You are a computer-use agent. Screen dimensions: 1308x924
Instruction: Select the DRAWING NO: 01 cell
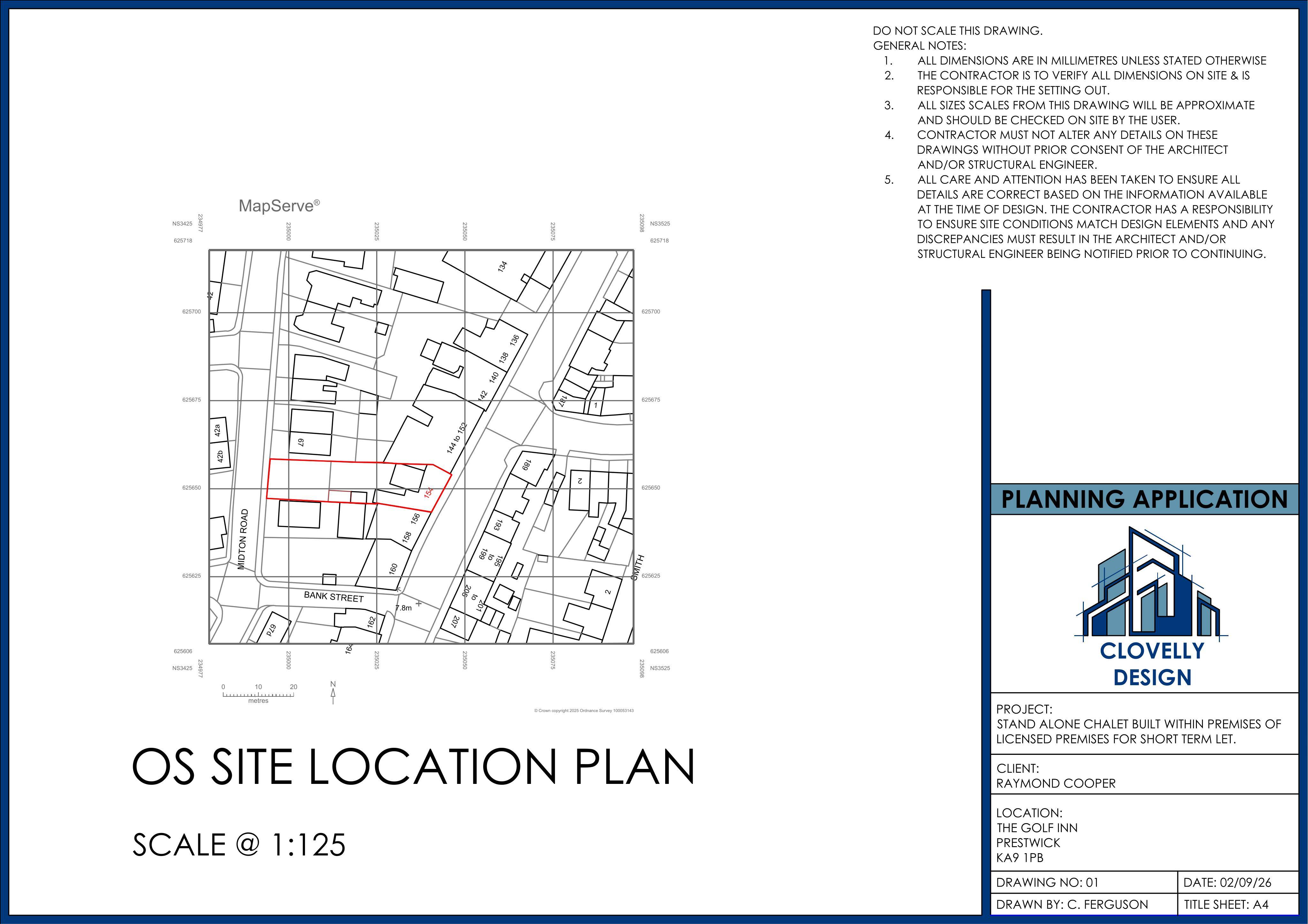[x=1084, y=883]
